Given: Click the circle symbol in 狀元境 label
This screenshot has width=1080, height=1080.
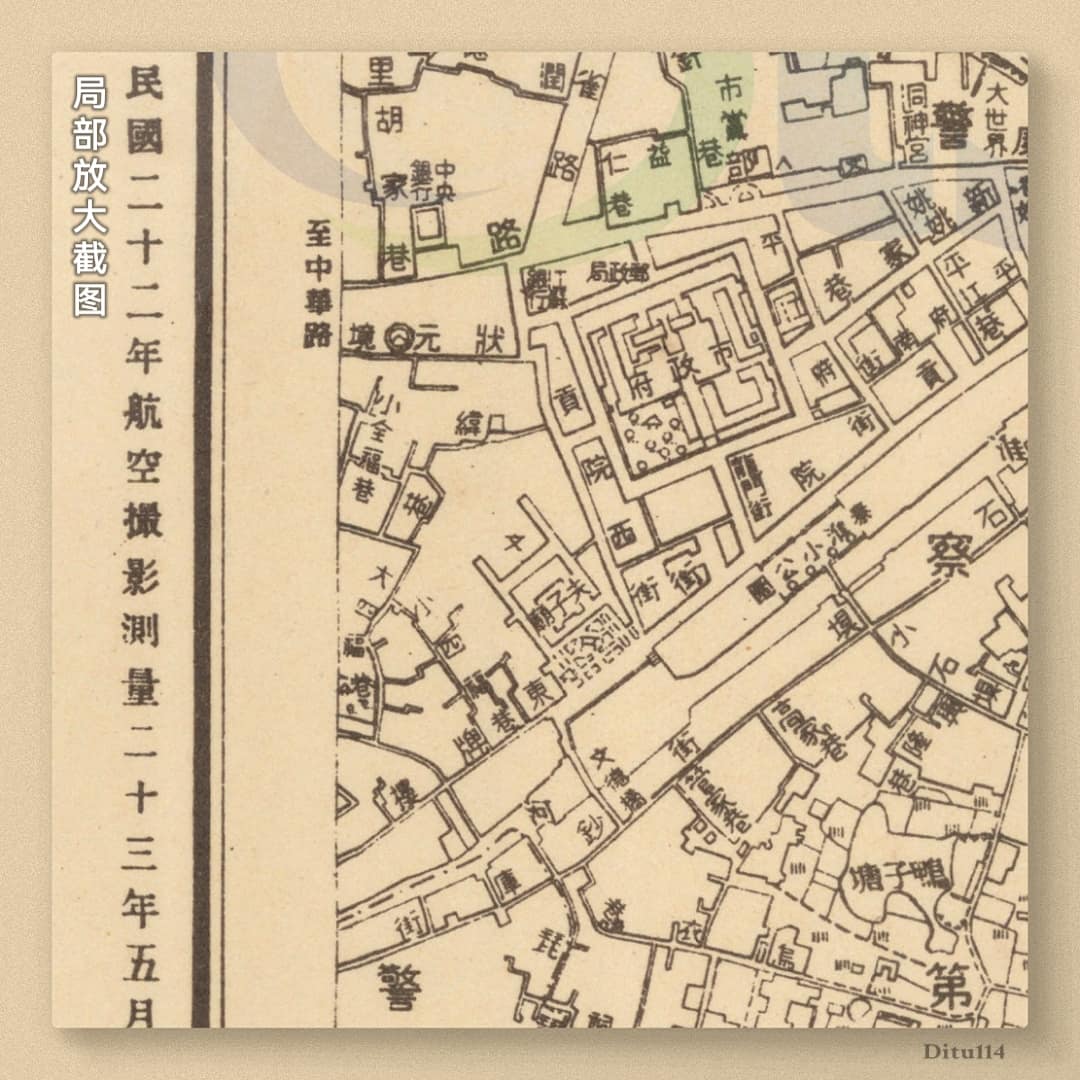Looking at the screenshot, I should 401,339.
